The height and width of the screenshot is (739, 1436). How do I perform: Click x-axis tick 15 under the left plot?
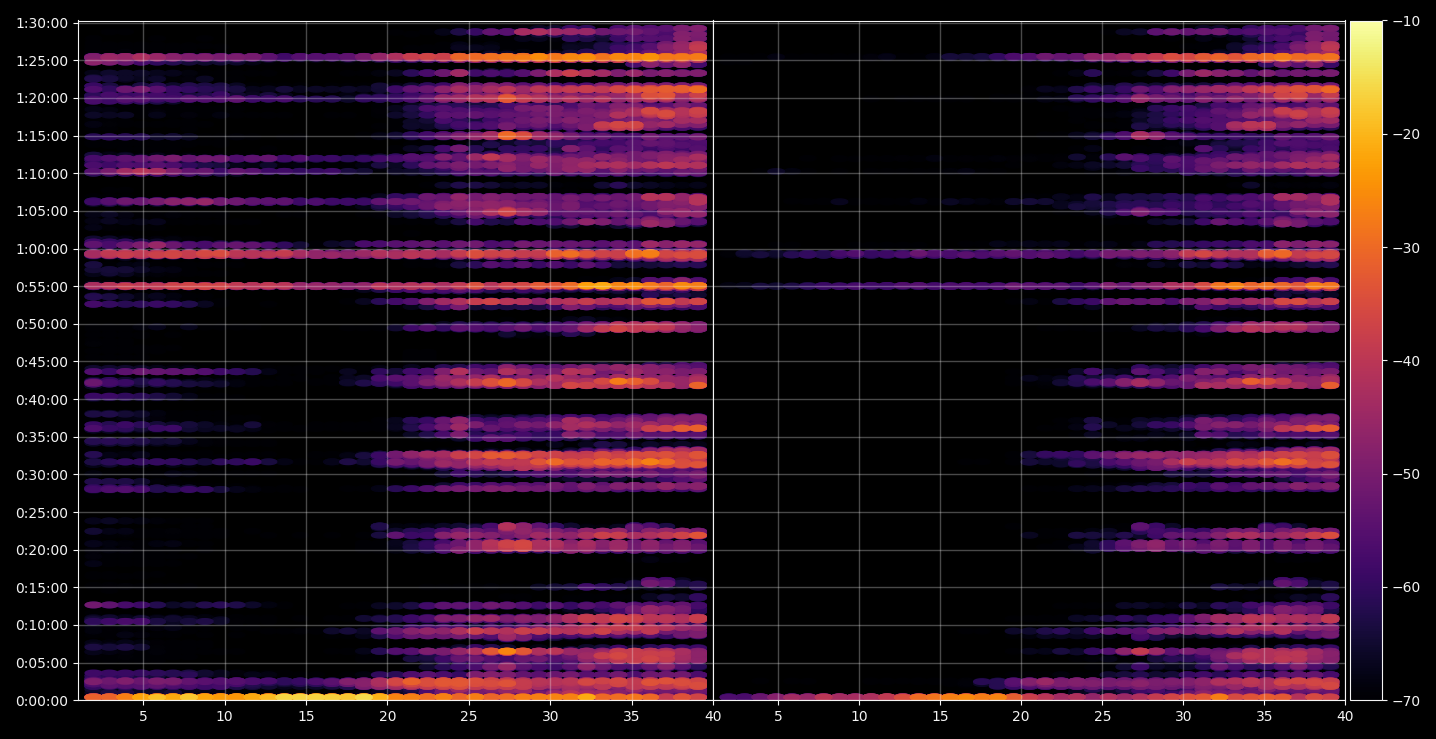point(306,716)
